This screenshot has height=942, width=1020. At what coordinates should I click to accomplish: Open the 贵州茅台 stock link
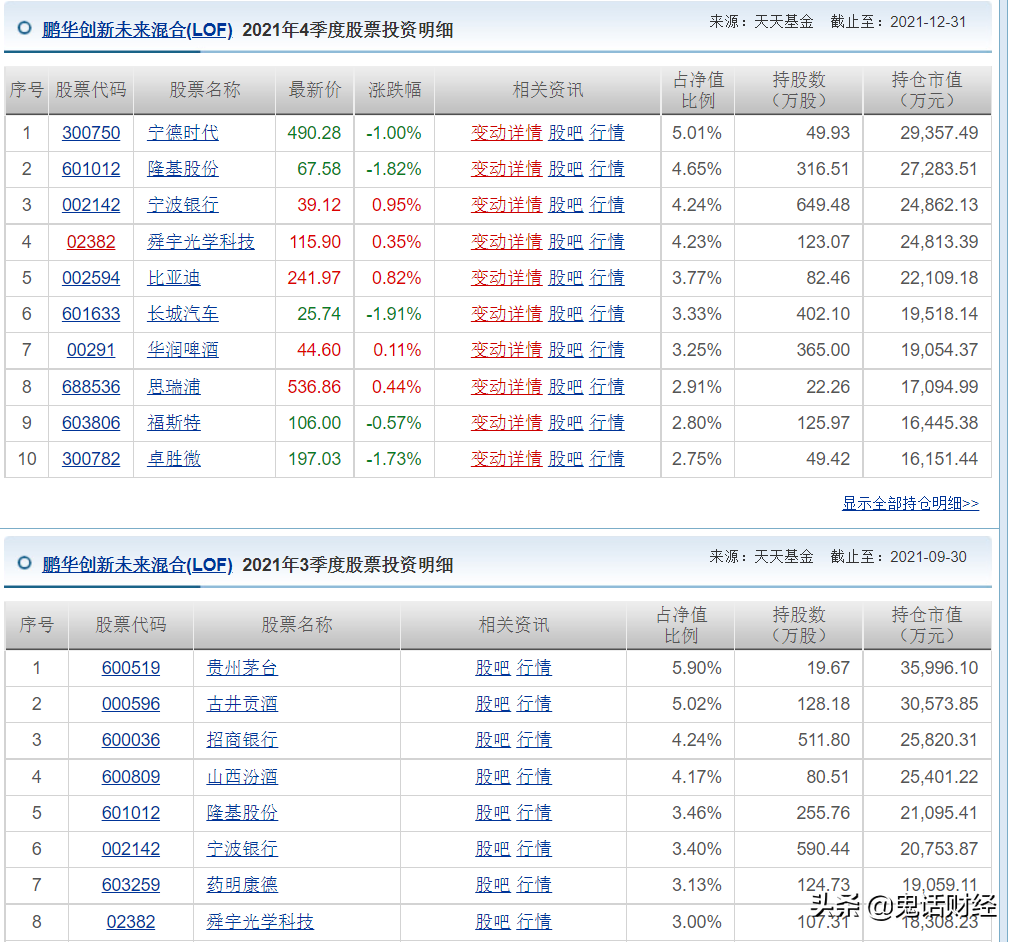(x=242, y=667)
